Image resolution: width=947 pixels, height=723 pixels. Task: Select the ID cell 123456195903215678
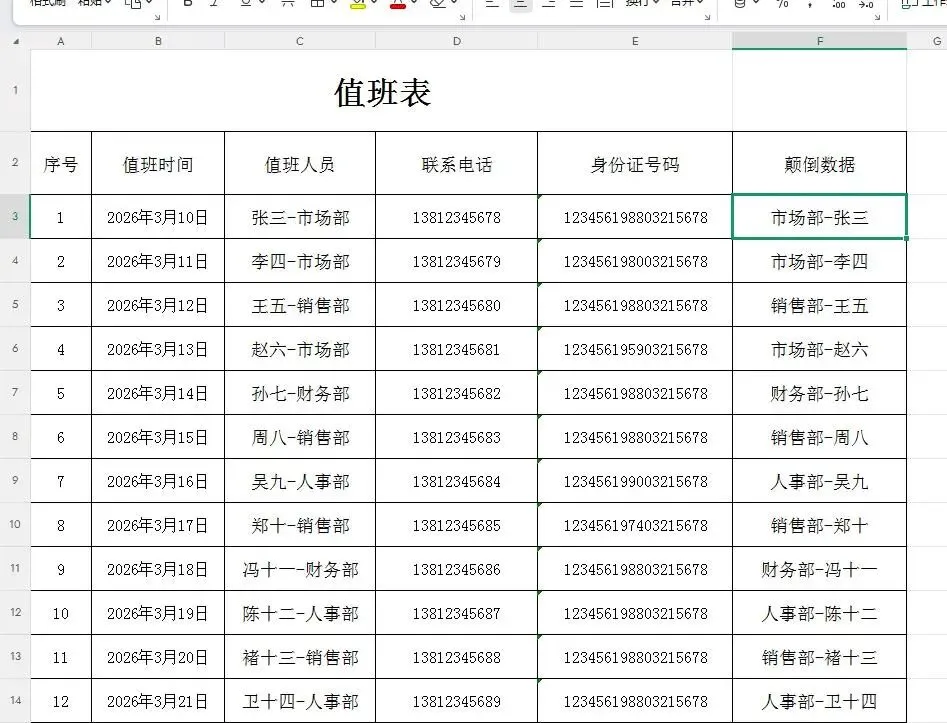pos(635,349)
